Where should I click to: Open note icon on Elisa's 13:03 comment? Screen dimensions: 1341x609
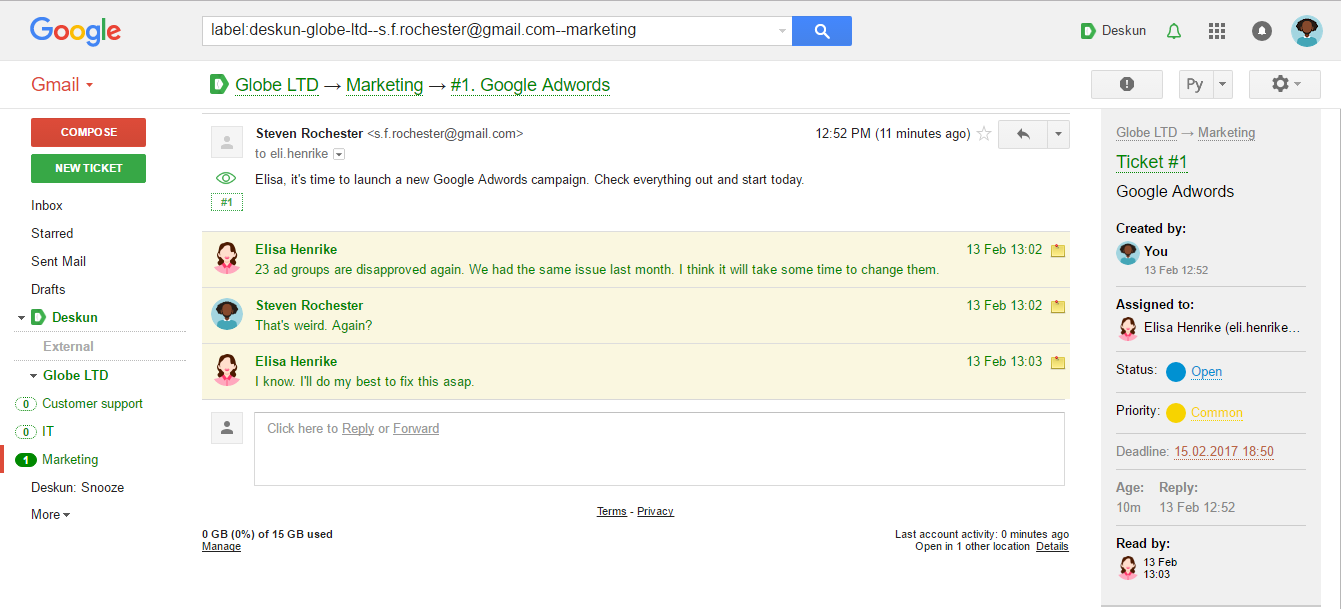[x=1058, y=362]
